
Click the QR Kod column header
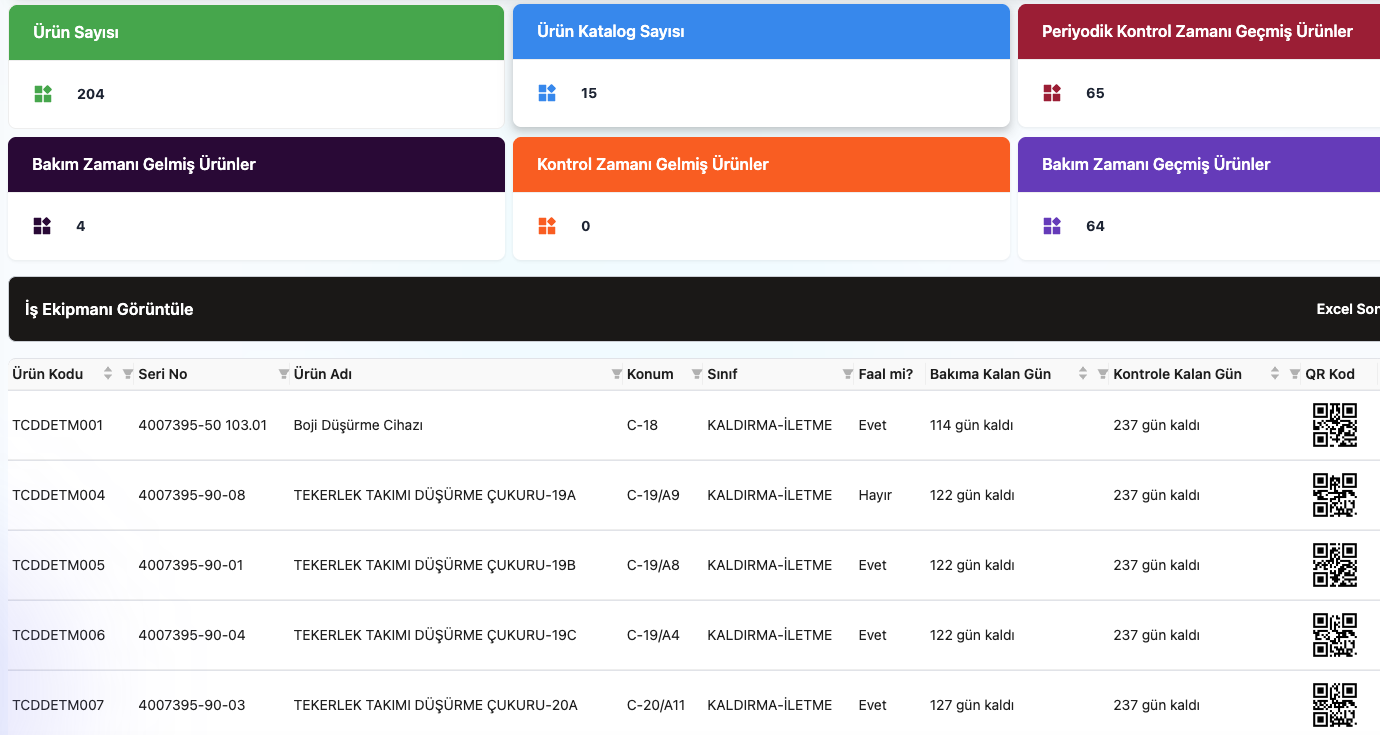click(x=1330, y=374)
